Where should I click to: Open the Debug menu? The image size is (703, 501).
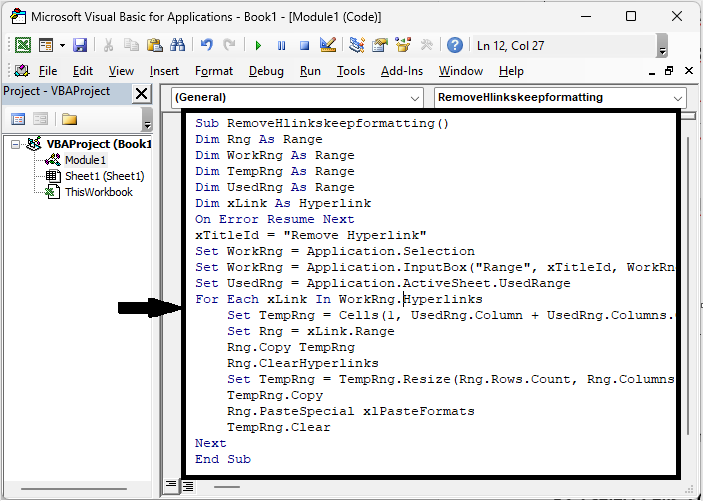pyautogui.click(x=266, y=71)
